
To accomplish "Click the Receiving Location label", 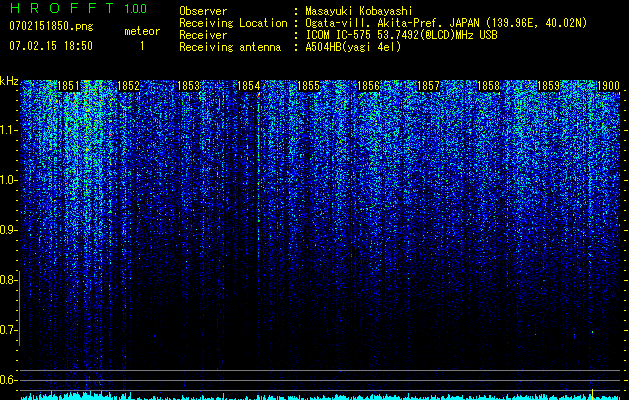I will tap(233, 23).
